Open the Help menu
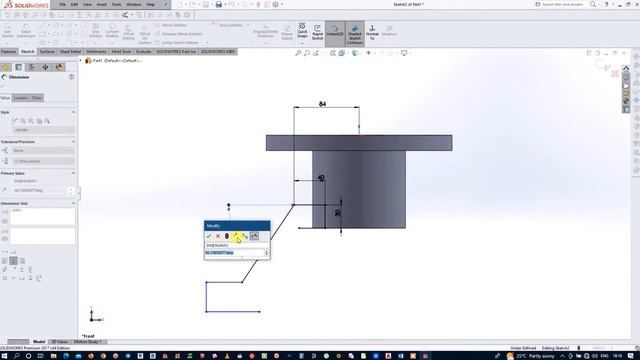Screen dimensions: 640x360 (x=150, y=4)
